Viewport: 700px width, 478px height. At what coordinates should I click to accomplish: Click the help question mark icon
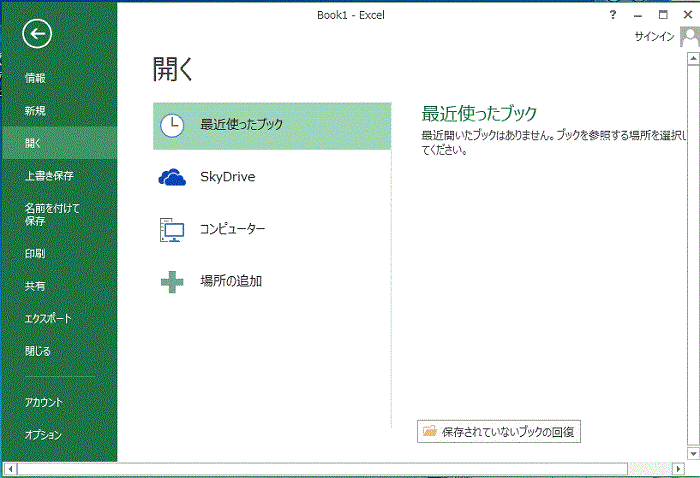(613, 15)
